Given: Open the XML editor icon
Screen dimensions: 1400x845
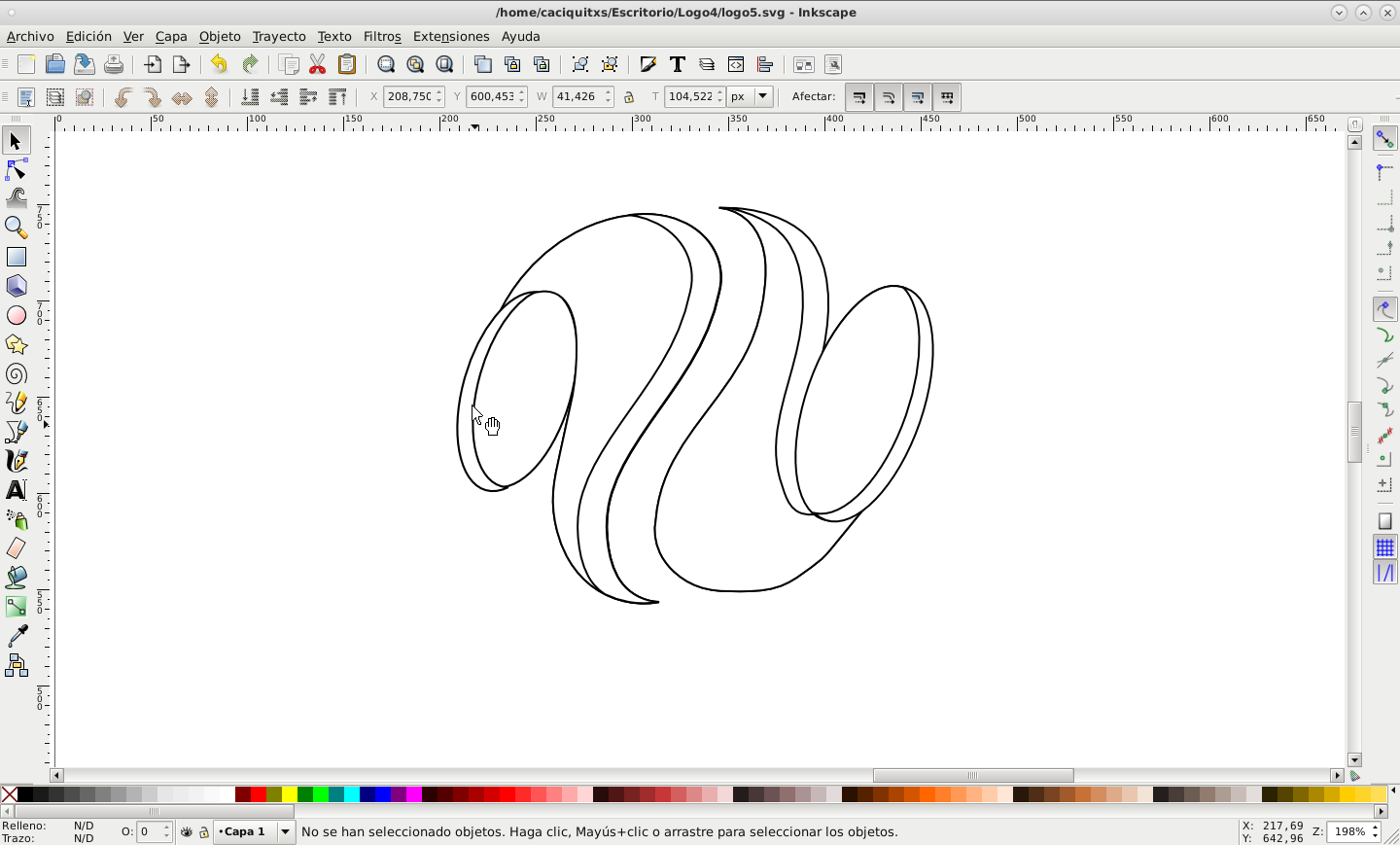Looking at the screenshot, I should click(x=736, y=65).
